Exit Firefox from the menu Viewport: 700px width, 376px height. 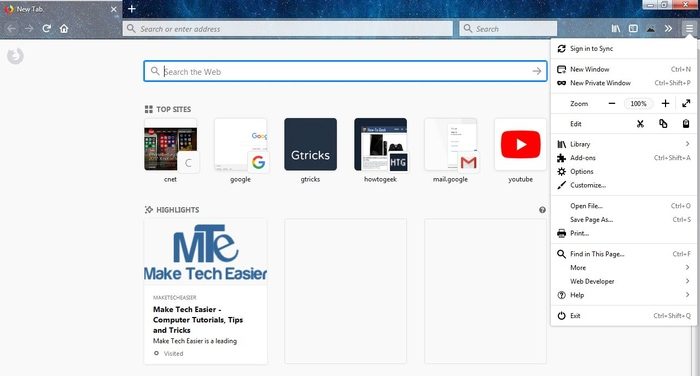point(624,316)
